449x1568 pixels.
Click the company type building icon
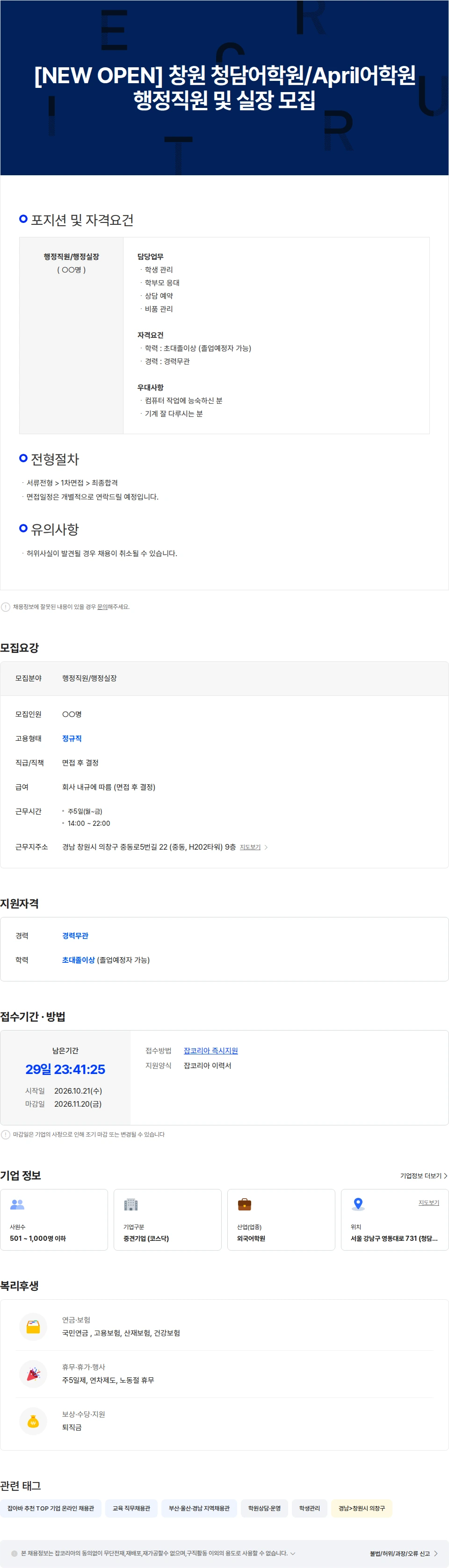coord(131,1204)
